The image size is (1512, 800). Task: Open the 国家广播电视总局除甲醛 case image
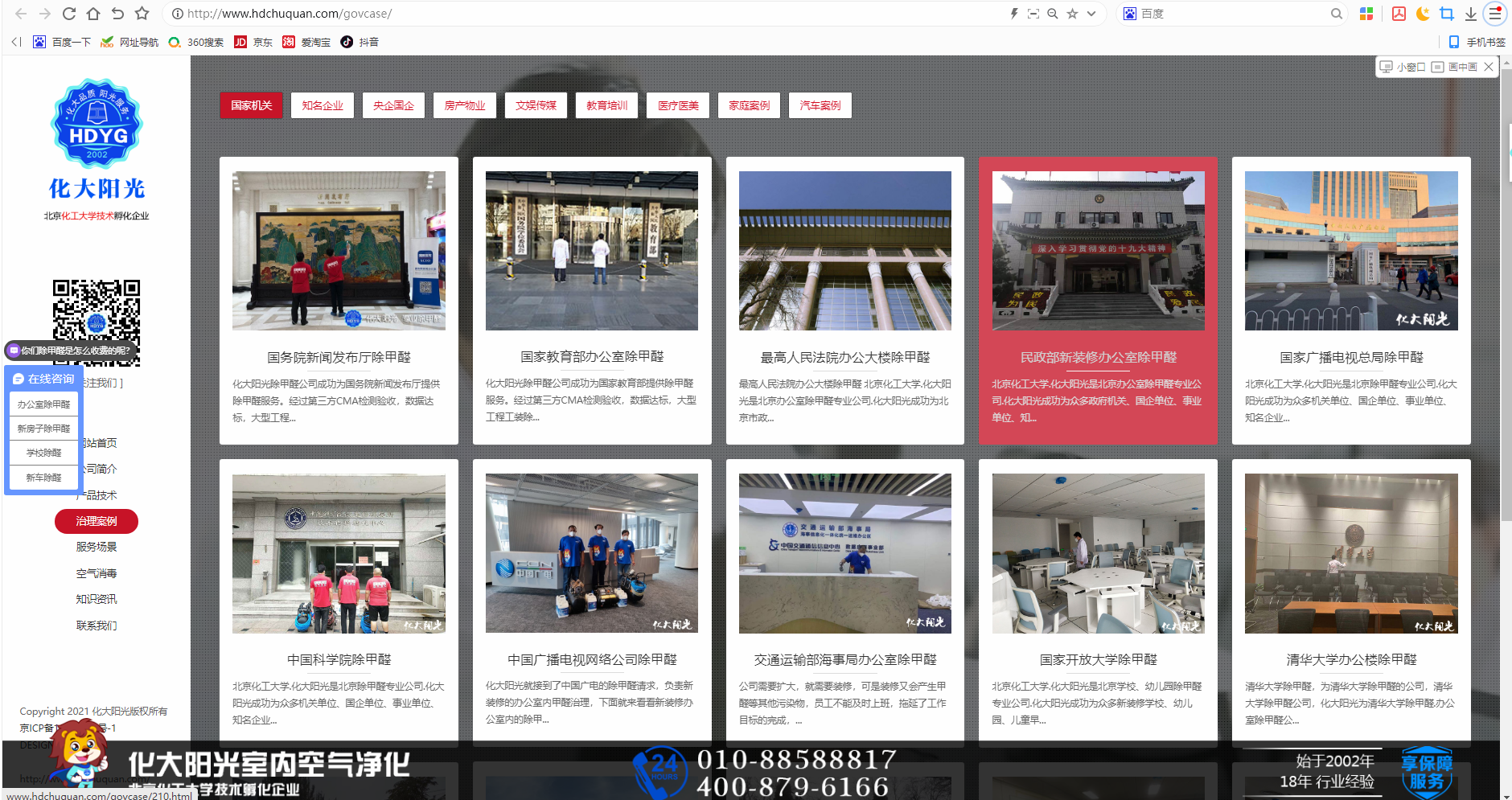(1351, 250)
